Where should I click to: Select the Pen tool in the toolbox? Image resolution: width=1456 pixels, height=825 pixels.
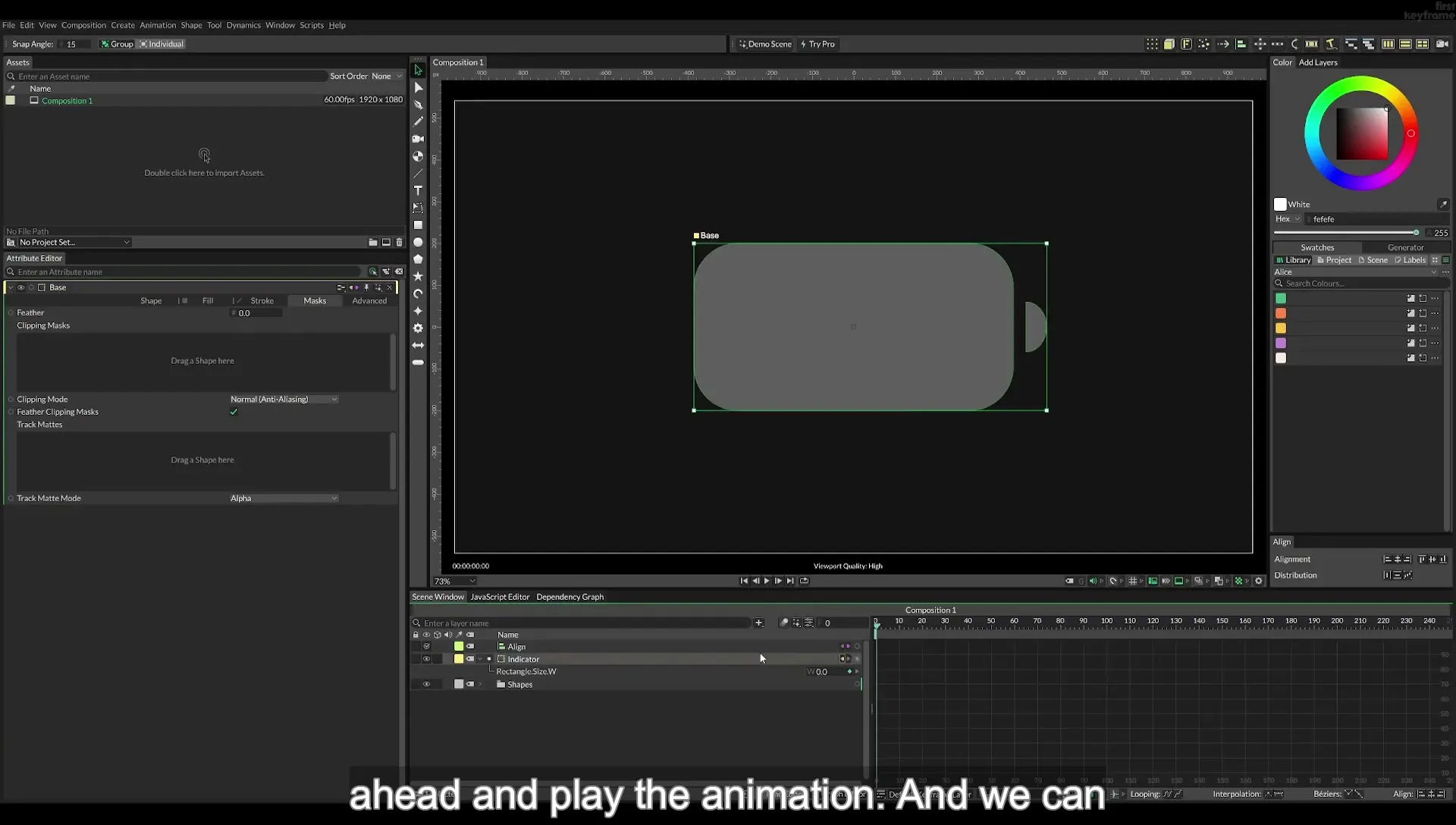click(x=418, y=105)
